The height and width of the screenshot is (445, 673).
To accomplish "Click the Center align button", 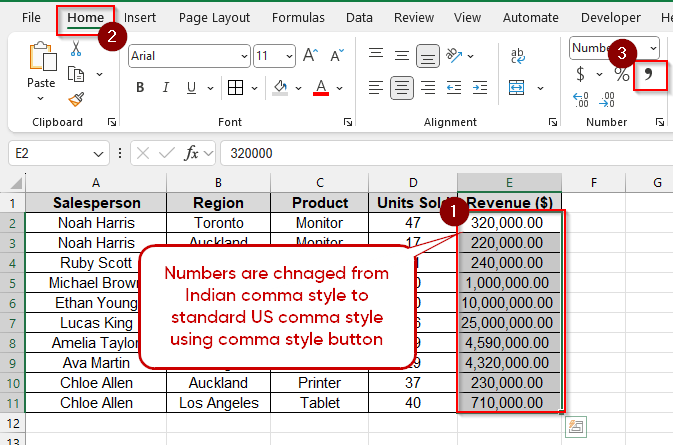I will tap(401, 88).
